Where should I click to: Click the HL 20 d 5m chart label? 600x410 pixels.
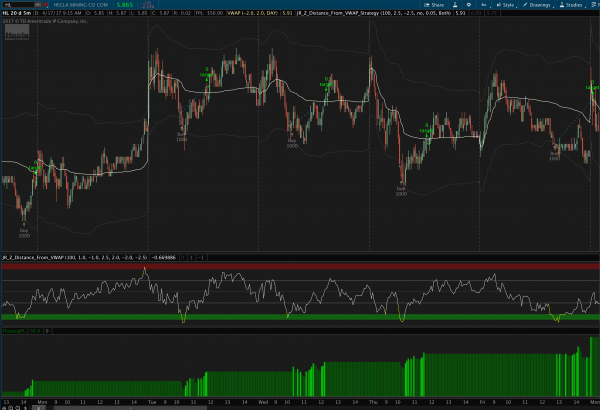(x=16, y=13)
